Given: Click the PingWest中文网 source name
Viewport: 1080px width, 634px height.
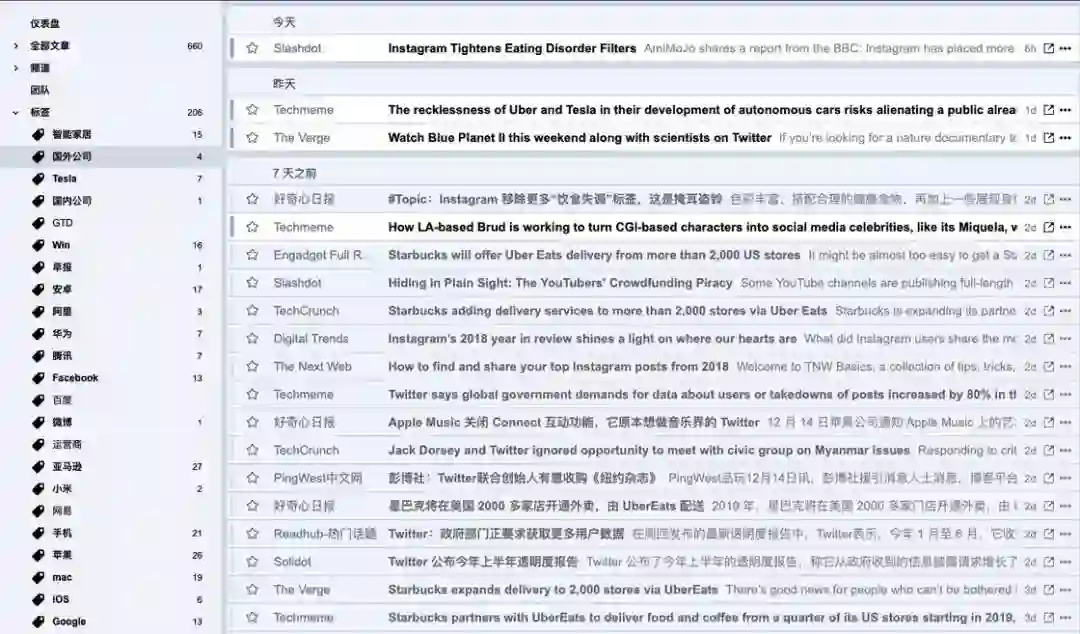Looking at the screenshot, I should 318,478.
